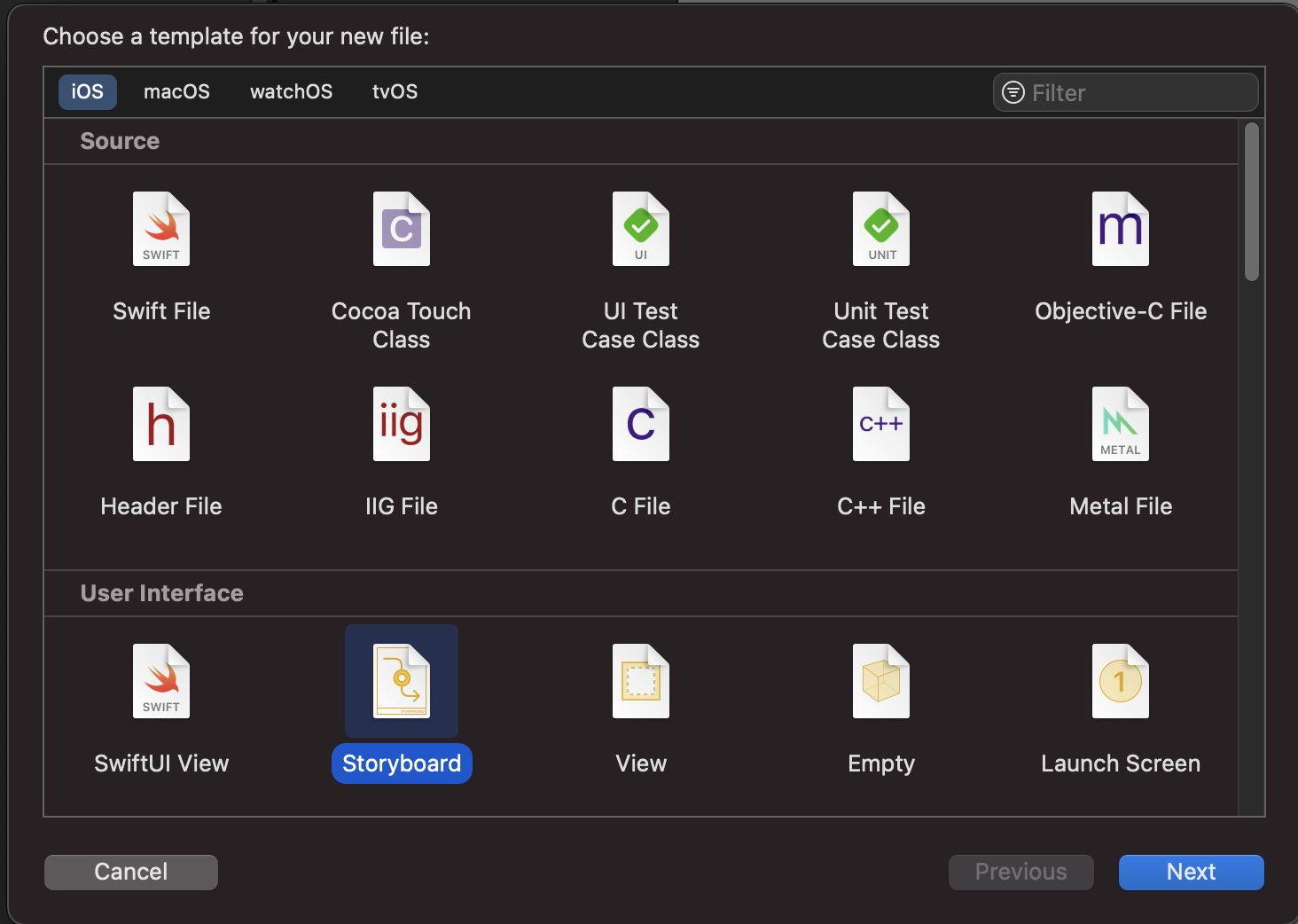The width and height of the screenshot is (1298, 924).
Task: Select the C File icon
Action: pyautogui.click(x=641, y=424)
